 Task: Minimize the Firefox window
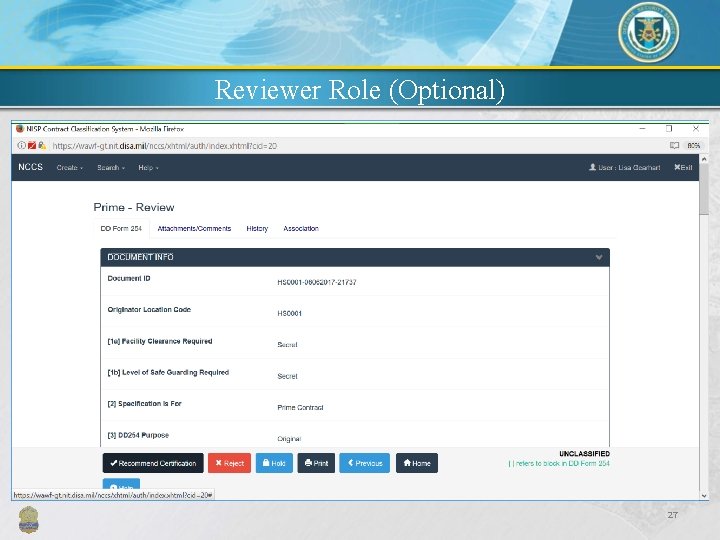point(642,129)
